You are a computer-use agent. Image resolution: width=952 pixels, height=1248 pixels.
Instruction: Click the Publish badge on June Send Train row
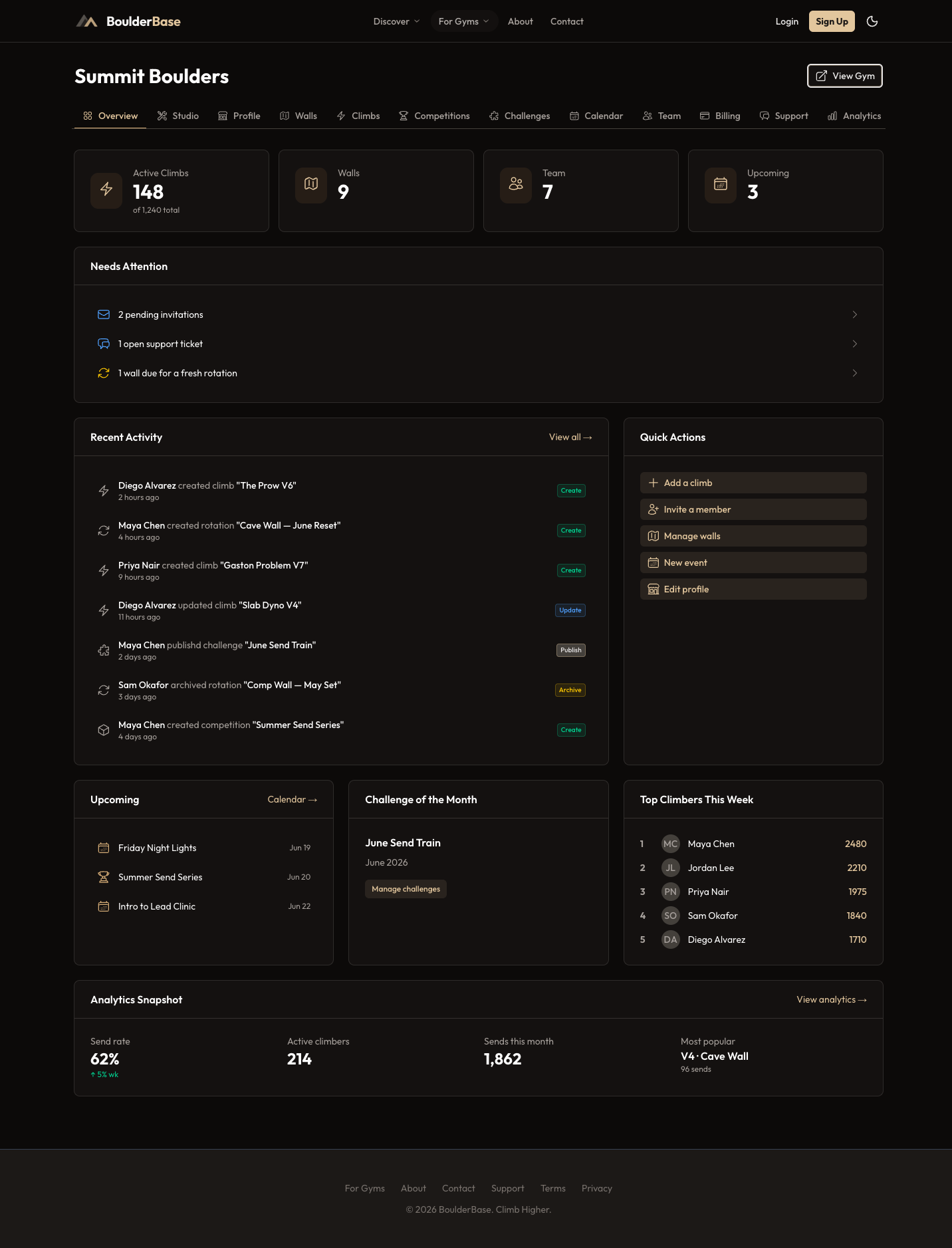tap(571, 650)
